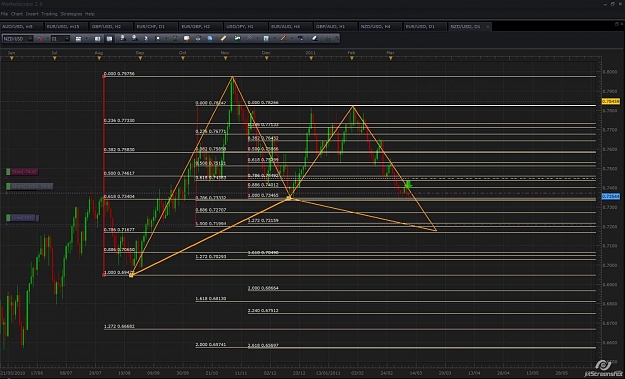Click the red icon beside the symbol box
This screenshot has width=625, height=379.
point(40,39)
